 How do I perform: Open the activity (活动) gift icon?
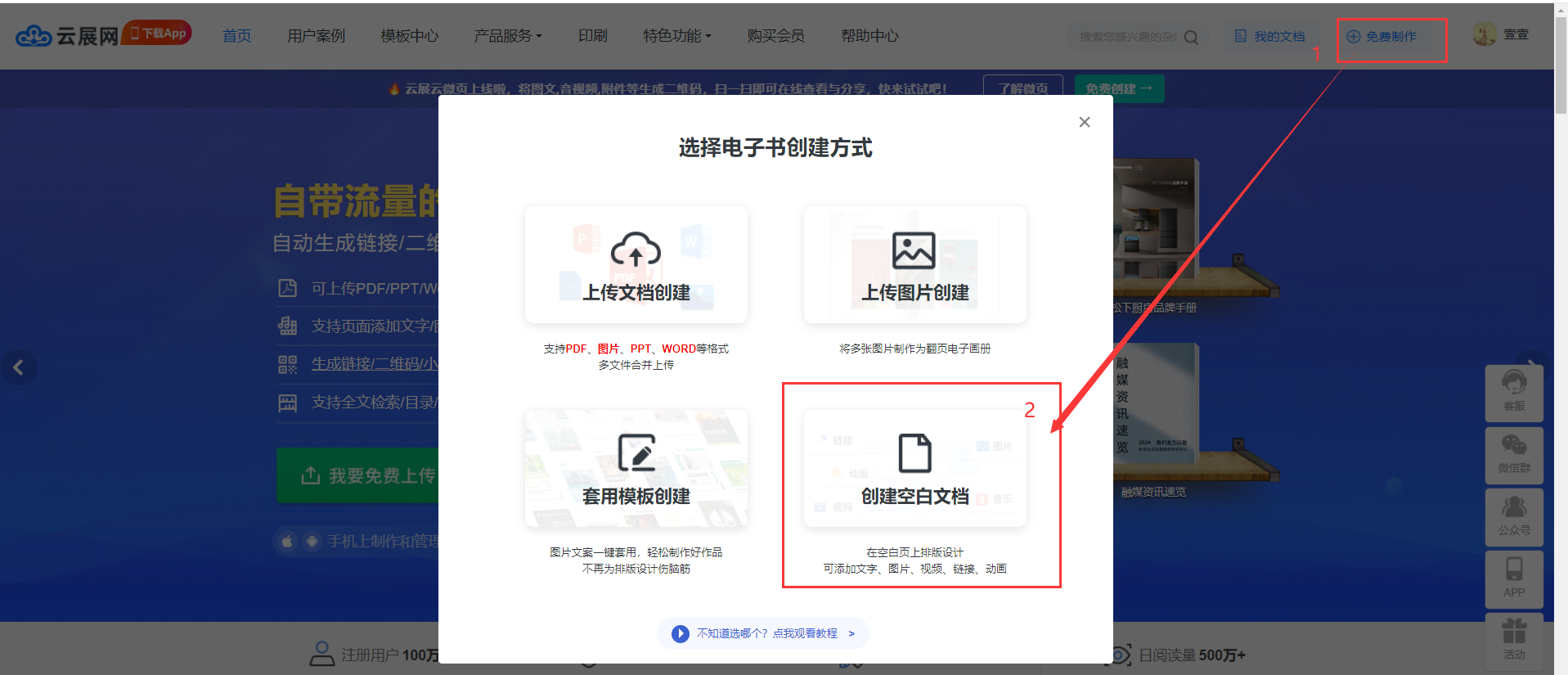click(1513, 639)
